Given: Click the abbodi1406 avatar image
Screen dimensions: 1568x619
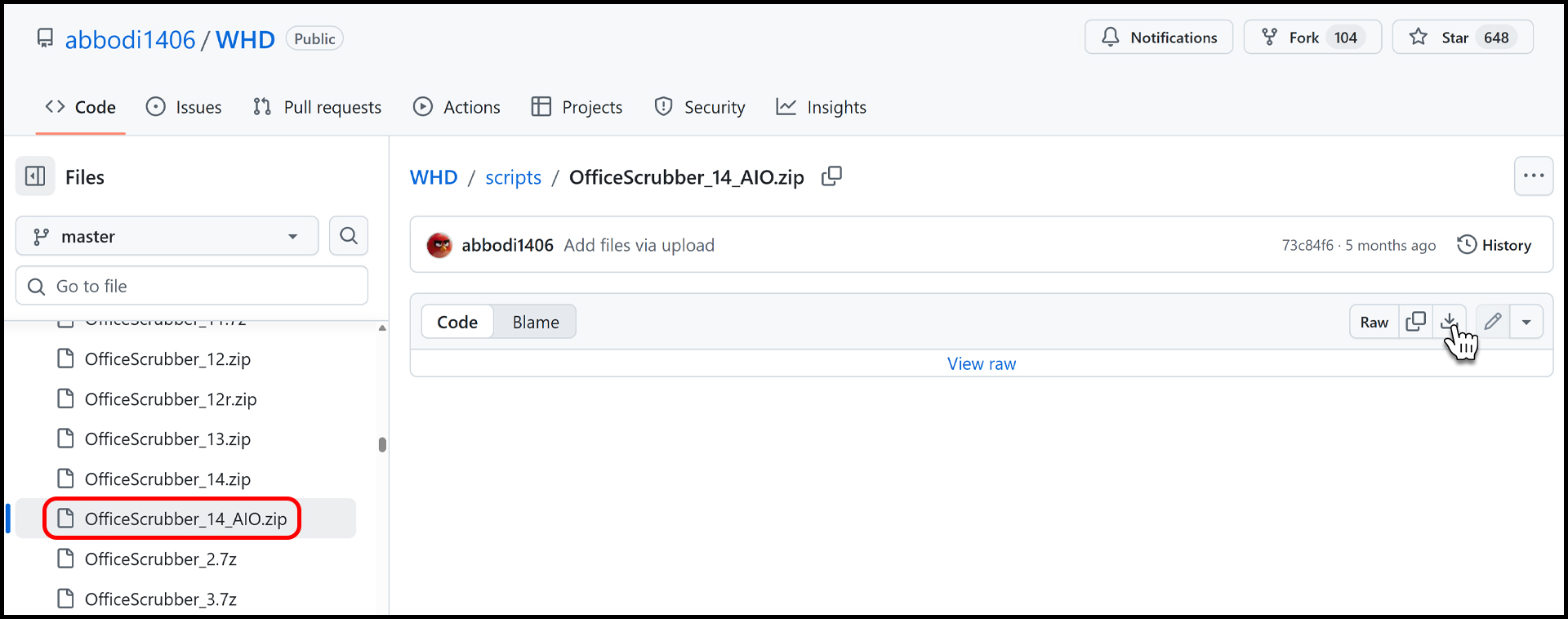Looking at the screenshot, I should click(x=439, y=245).
